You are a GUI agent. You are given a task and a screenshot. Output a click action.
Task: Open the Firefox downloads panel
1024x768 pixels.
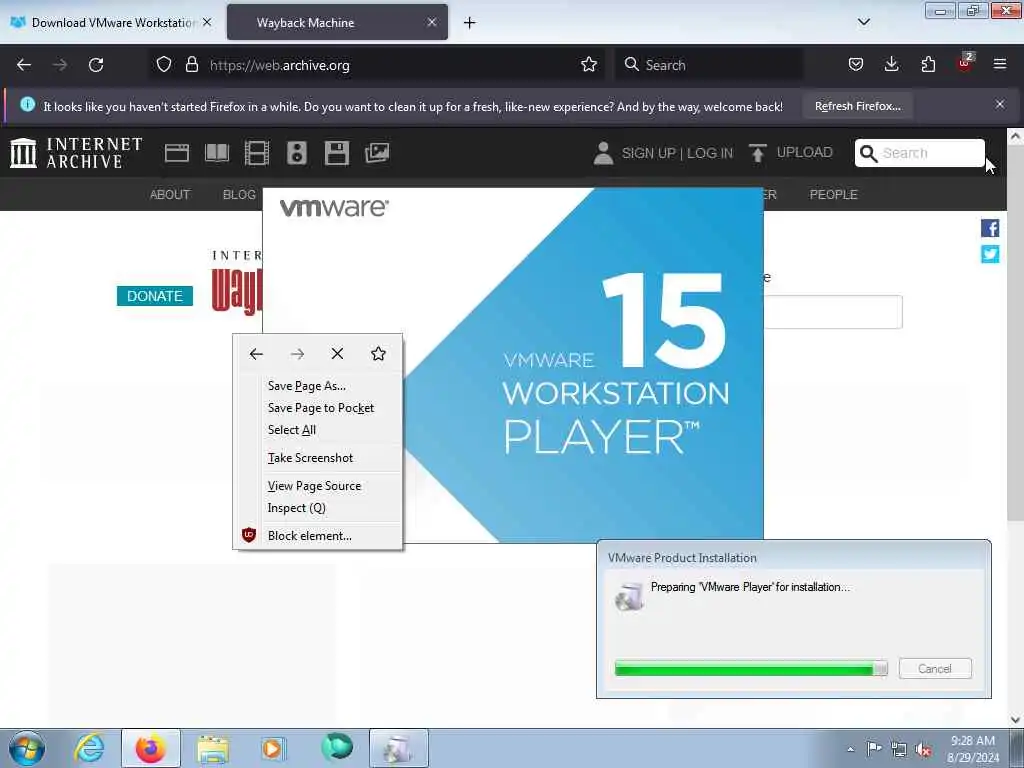click(x=891, y=64)
